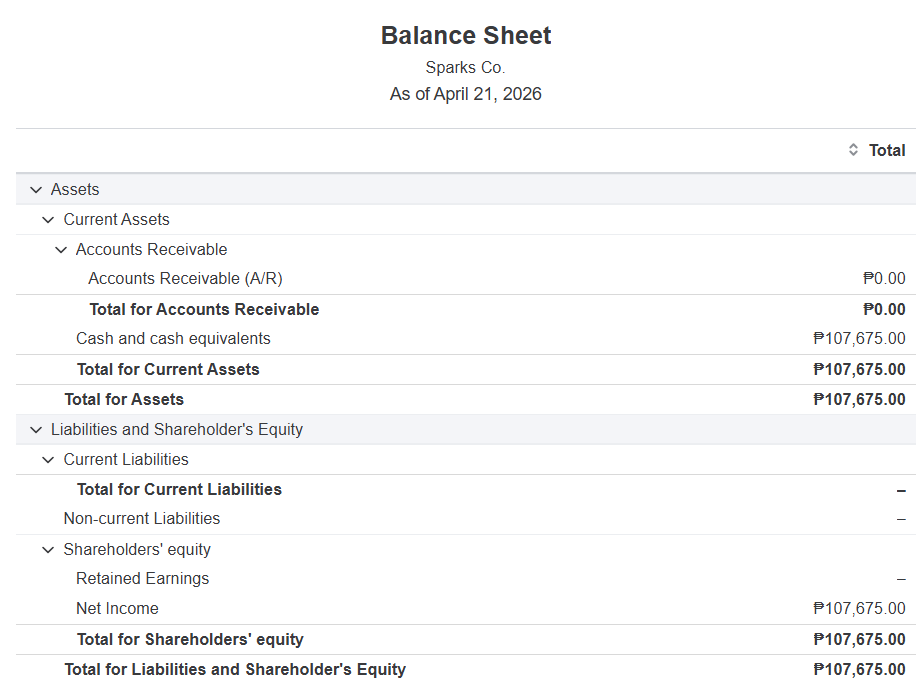Click Total for Accounts Receivable label
The width and height of the screenshot is (923, 683).
204,310
